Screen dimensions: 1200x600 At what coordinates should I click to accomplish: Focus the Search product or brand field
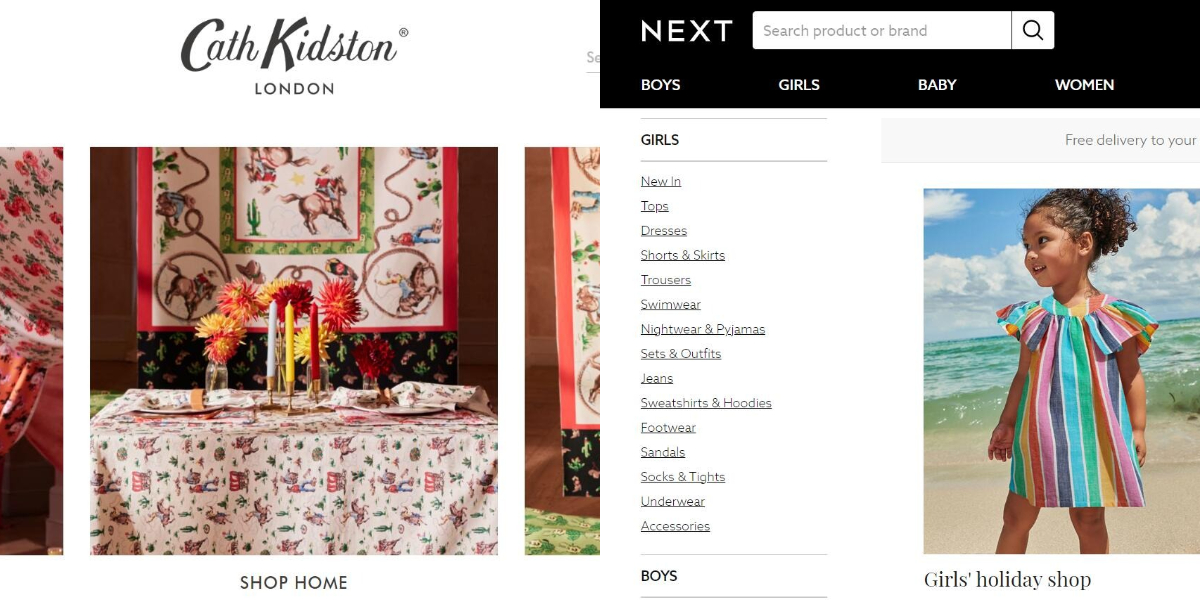click(x=882, y=31)
